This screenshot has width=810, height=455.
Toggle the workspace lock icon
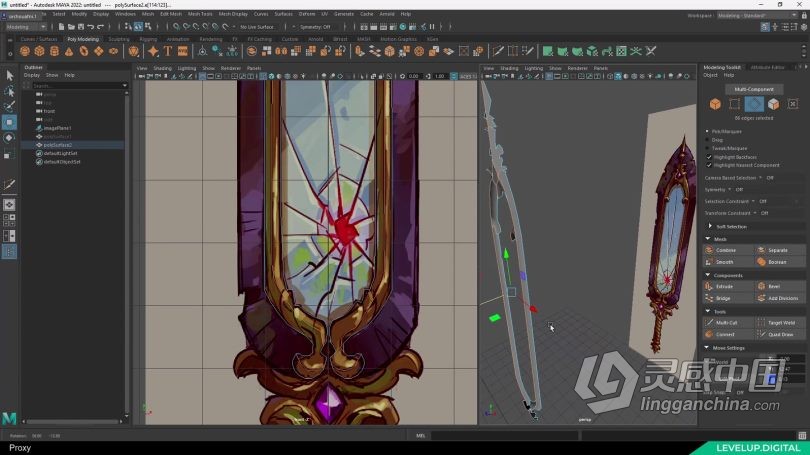(803, 15)
